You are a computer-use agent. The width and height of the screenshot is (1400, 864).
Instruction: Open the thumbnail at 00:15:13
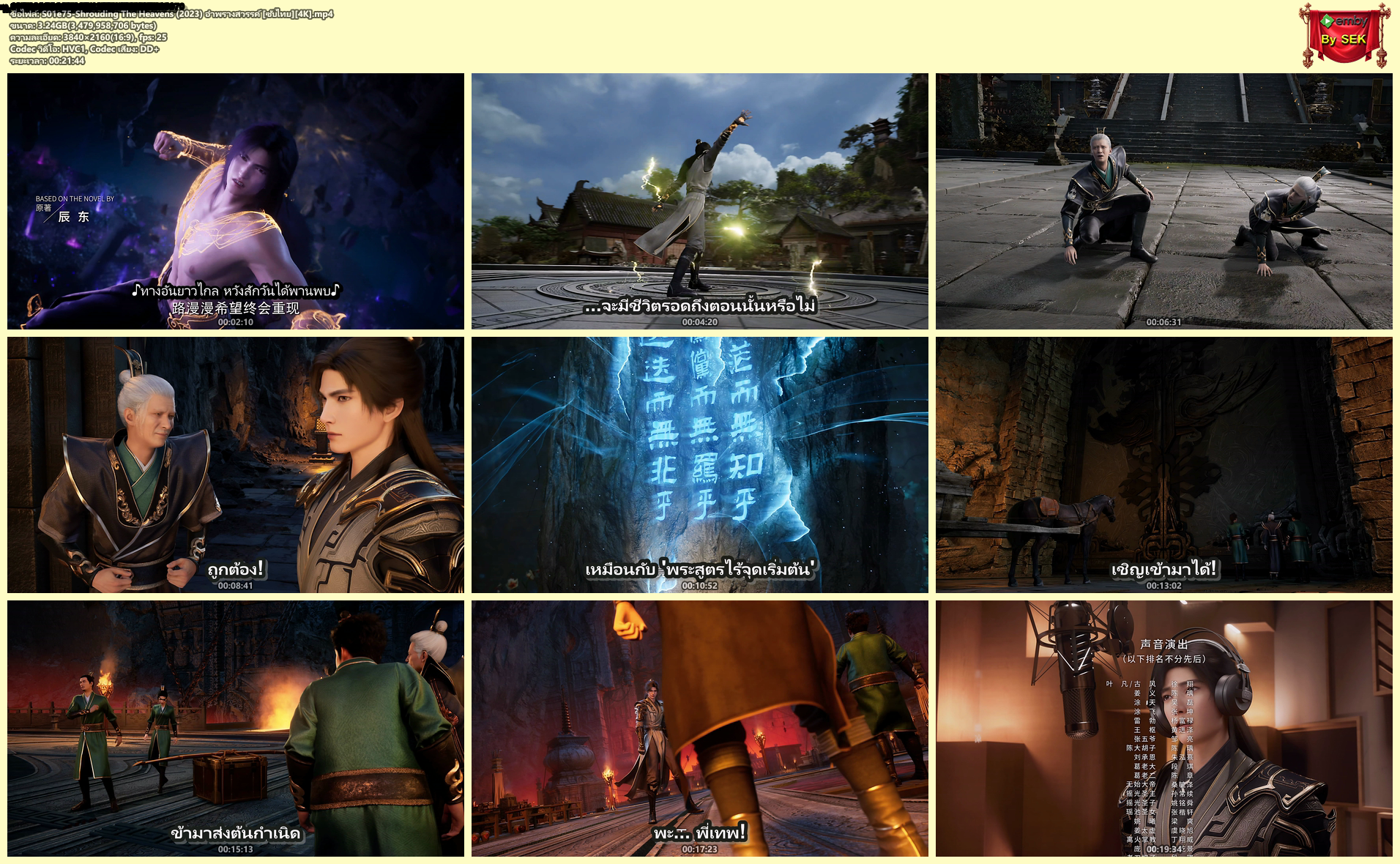236,729
